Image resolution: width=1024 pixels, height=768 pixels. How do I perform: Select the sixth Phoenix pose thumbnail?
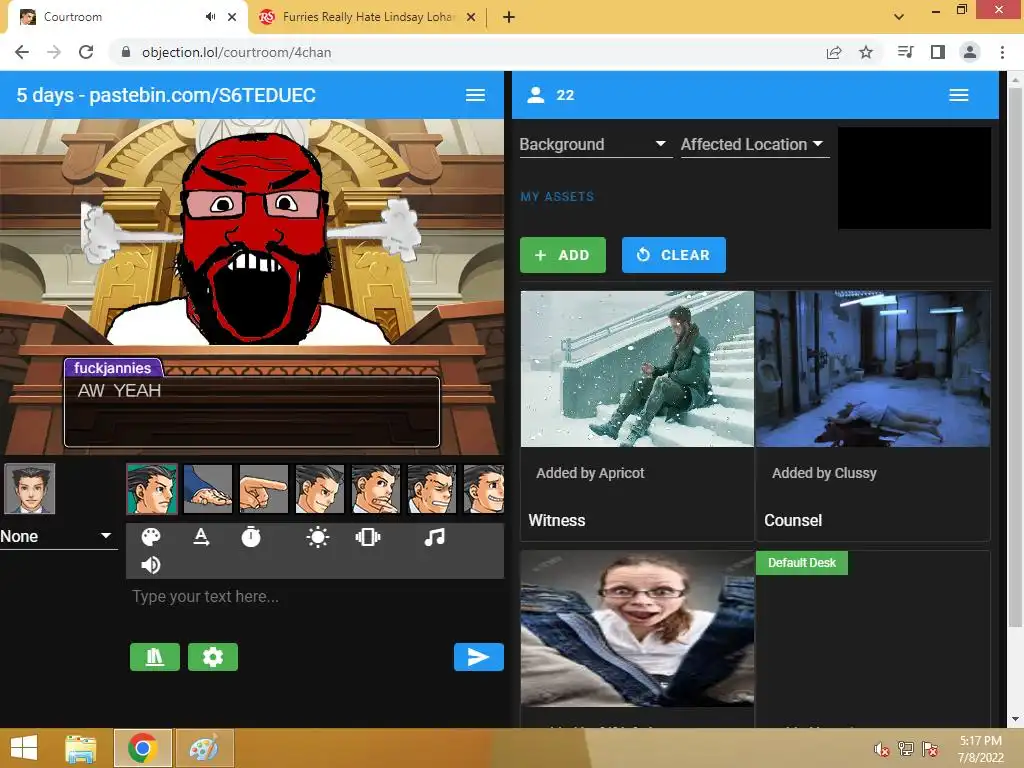click(x=432, y=489)
